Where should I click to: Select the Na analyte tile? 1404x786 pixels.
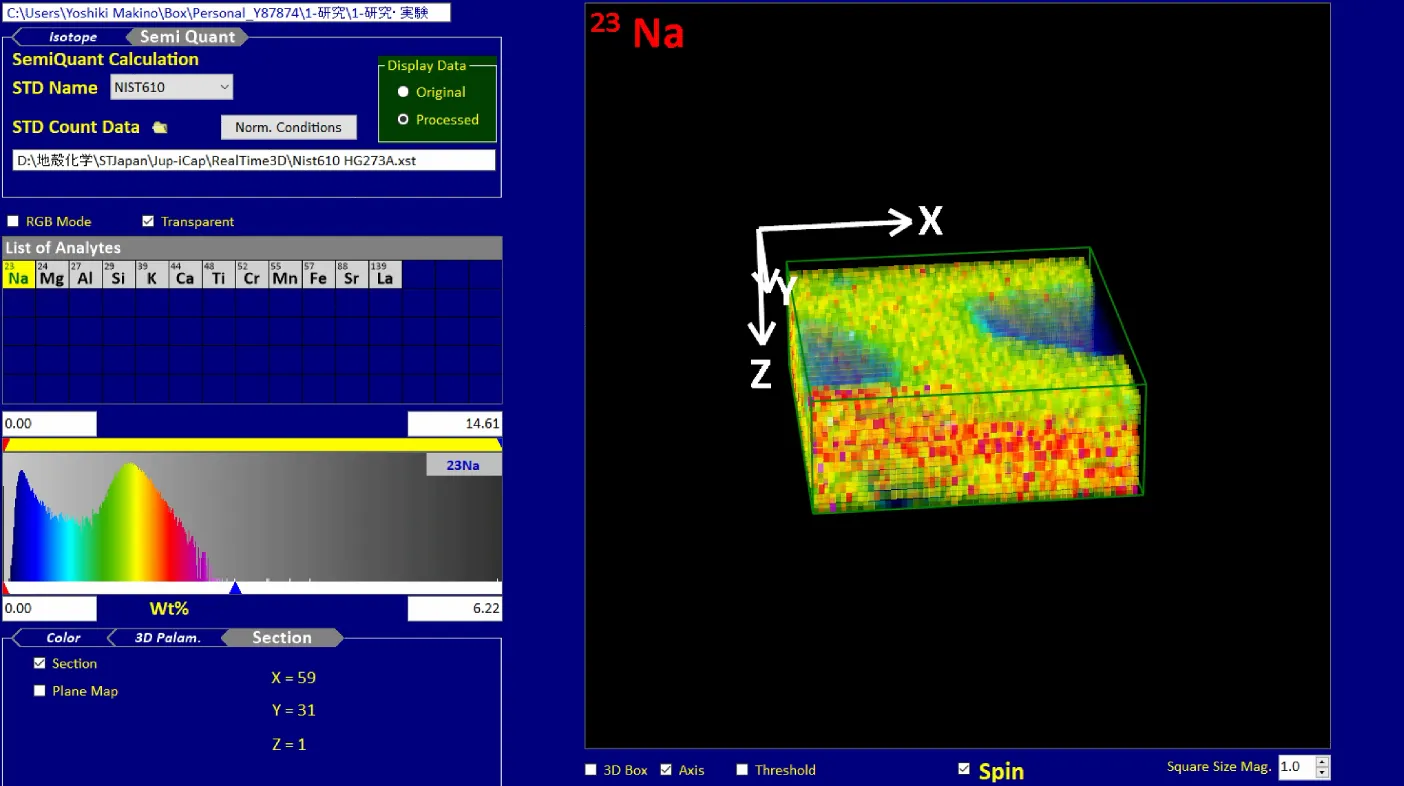click(18, 275)
